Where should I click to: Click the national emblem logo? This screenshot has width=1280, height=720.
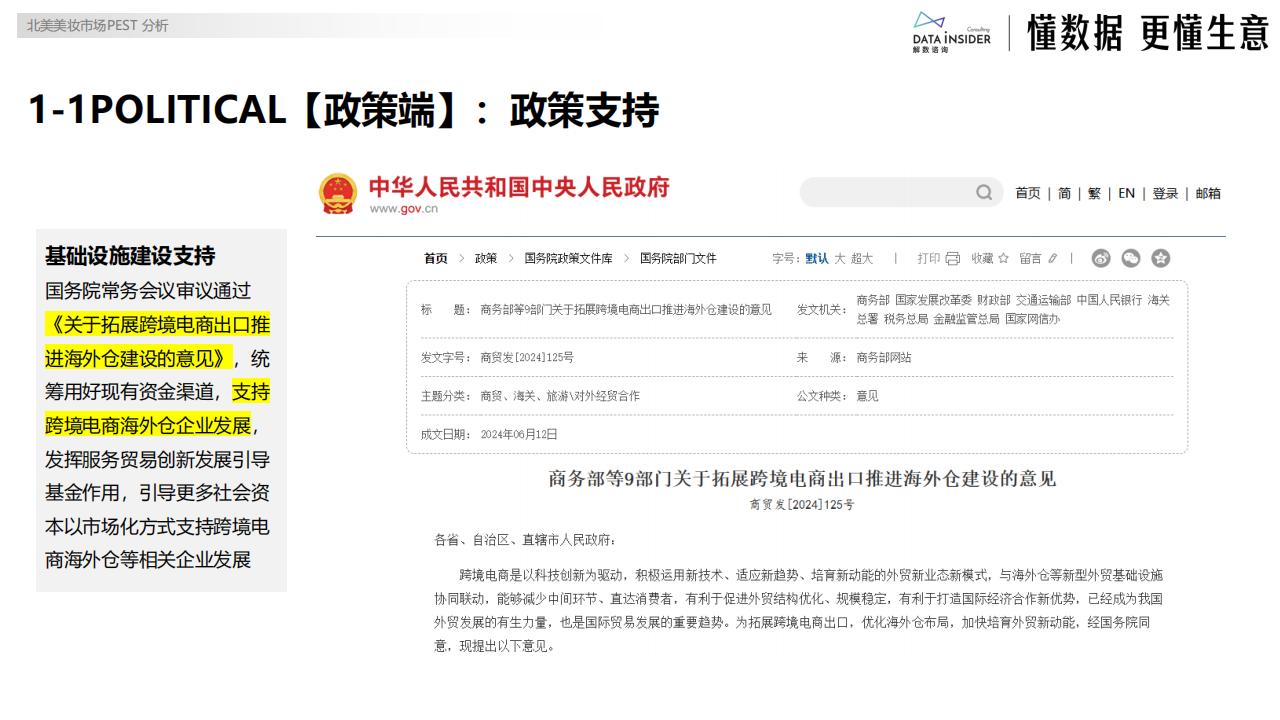(x=338, y=193)
